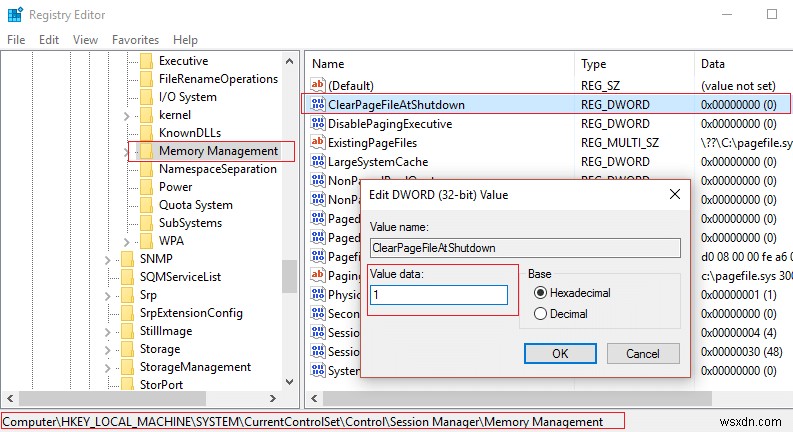Select the WPA folder icon
The height and width of the screenshot is (432, 793).
146,241
